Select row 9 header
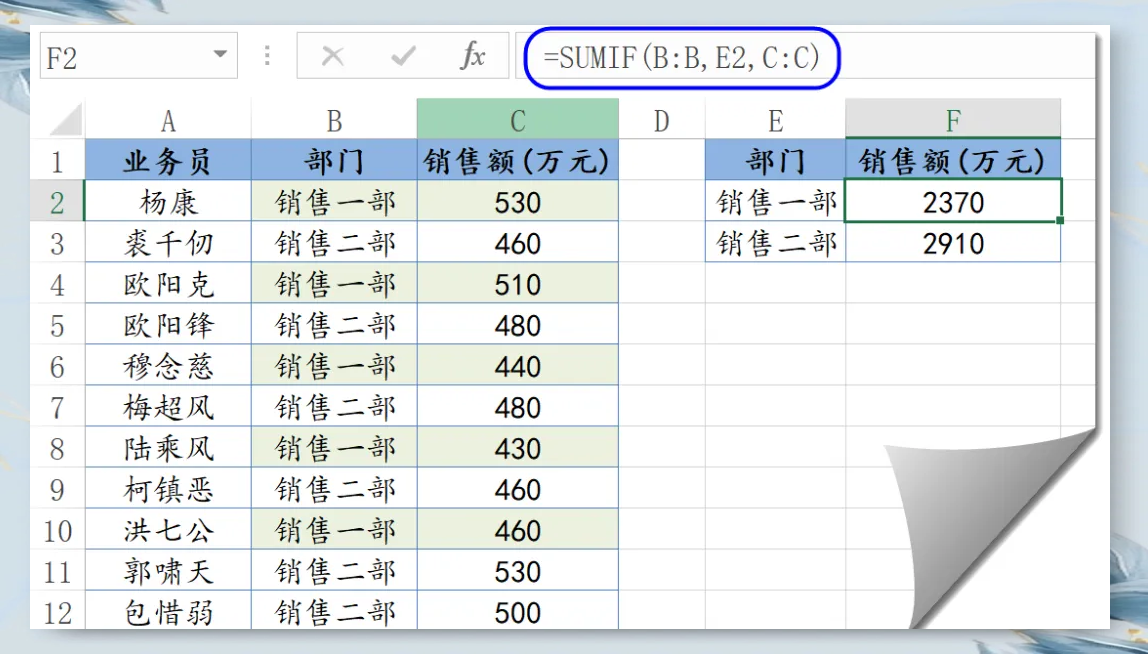Image resolution: width=1148 pixels, height=654 pixels. [57, 488]
